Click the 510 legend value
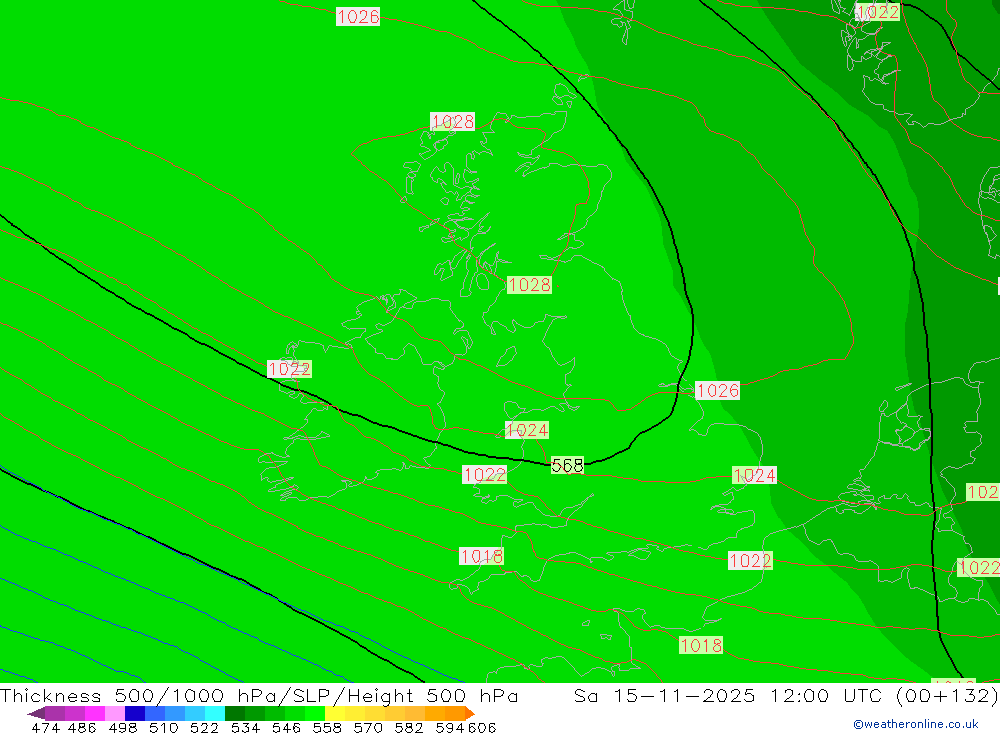Image resolution: width=1000 pixels, height=733 pixels. coord(163,727)
